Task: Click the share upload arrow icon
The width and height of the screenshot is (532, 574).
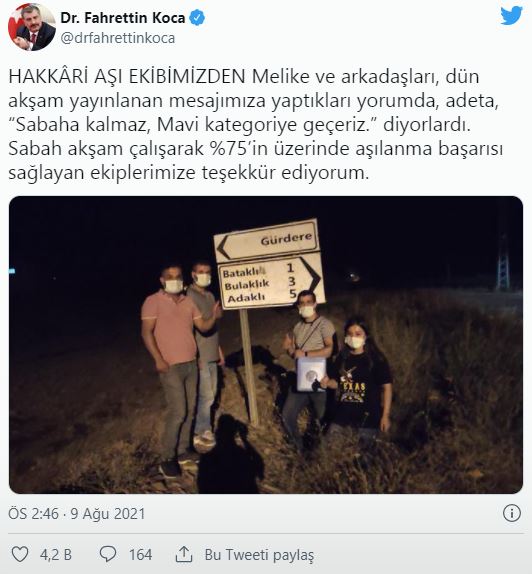Action: (184, 554)
